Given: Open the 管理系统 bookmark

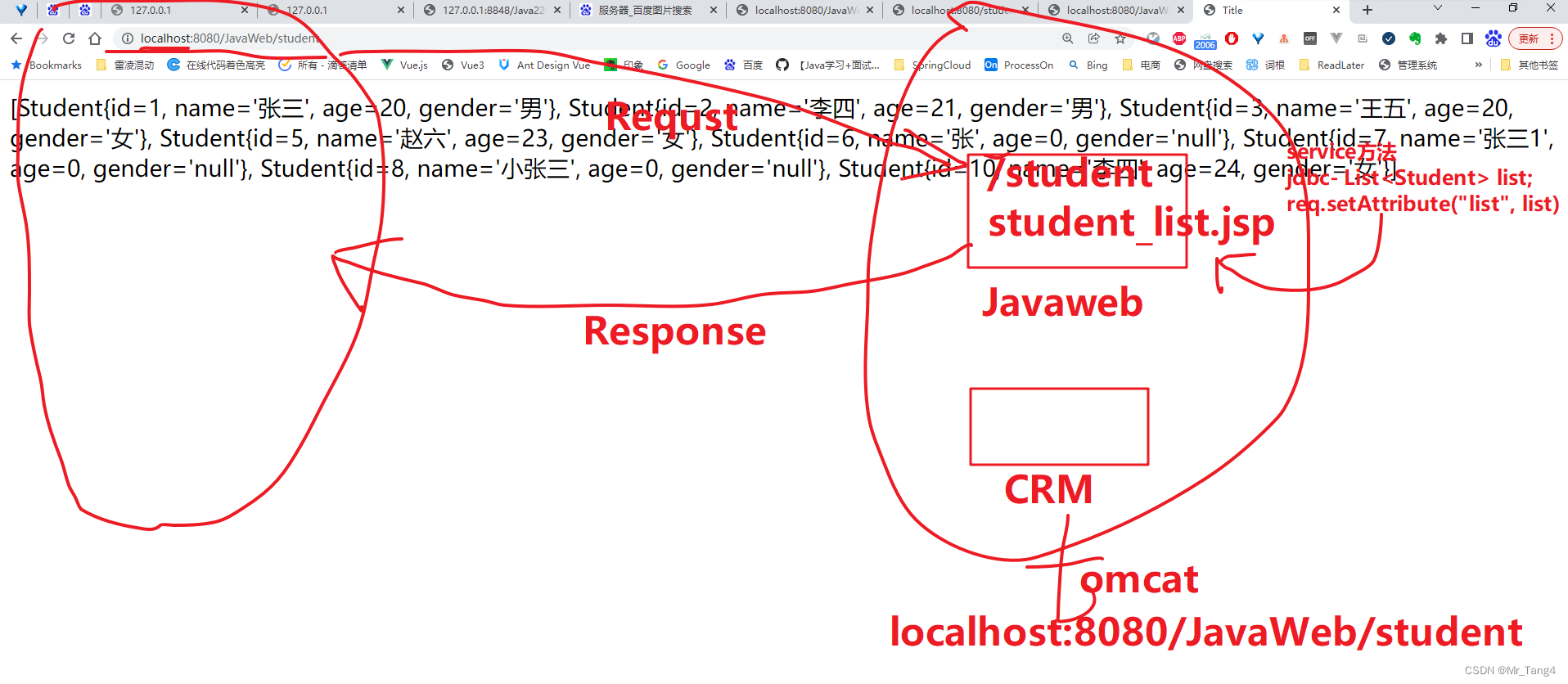Looking at the screenshot, I should coord(1408,65).
